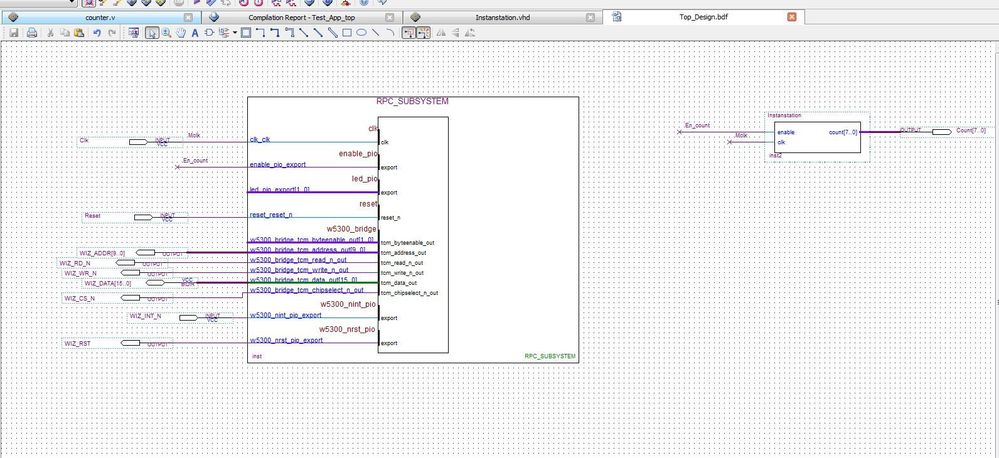Click the Symbol tool gate icon

click(210, 33)
